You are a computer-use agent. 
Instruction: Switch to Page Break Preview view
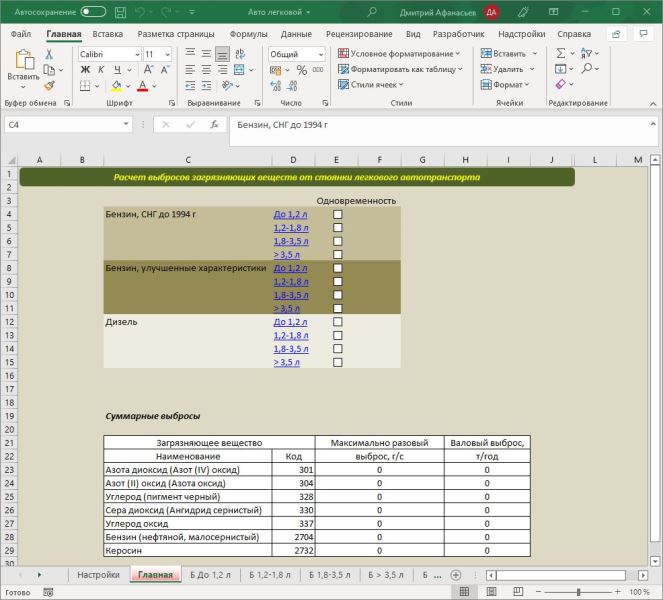(x=518, y=592)
